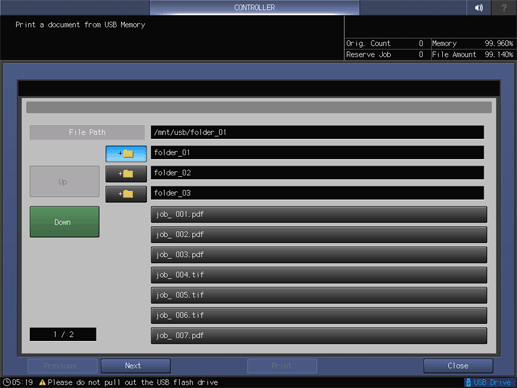Select file job_ 006.tif

[319, 315]
